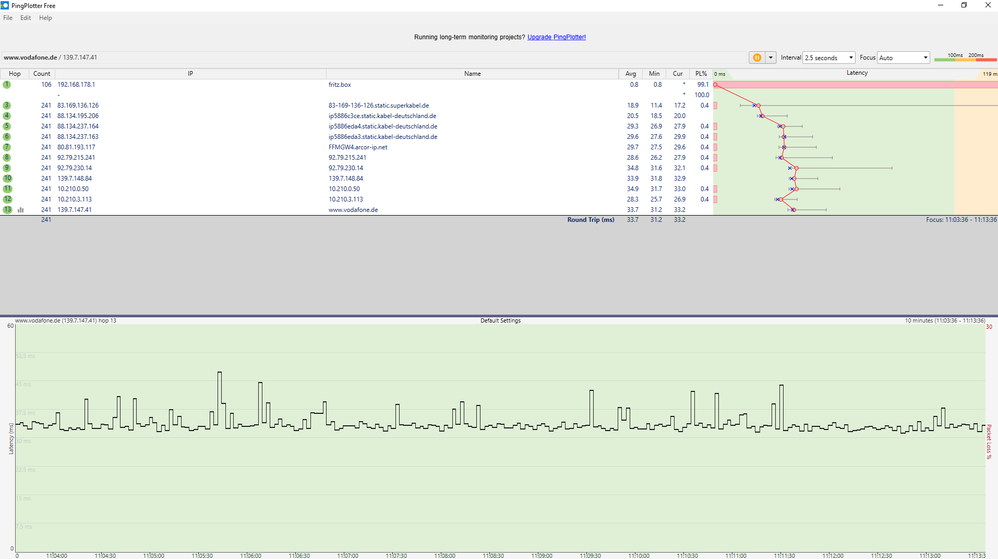Select hop 8 green circle icon
Screen dimensions: 998x559
point(7,157)
